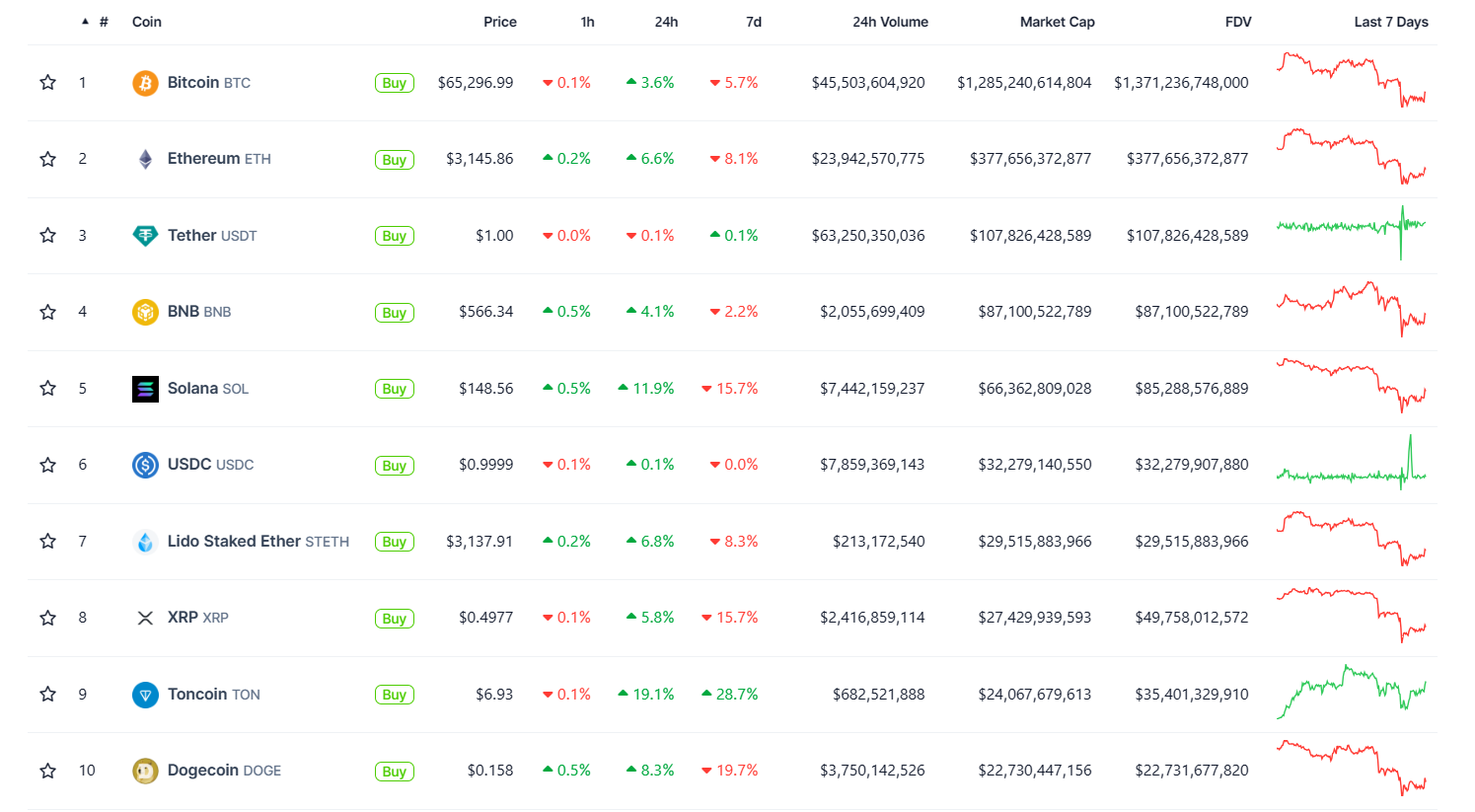Click the Bitcoin coin logo icon
This screenshot has height=812, width=1475.
click(x=145, y=83)
